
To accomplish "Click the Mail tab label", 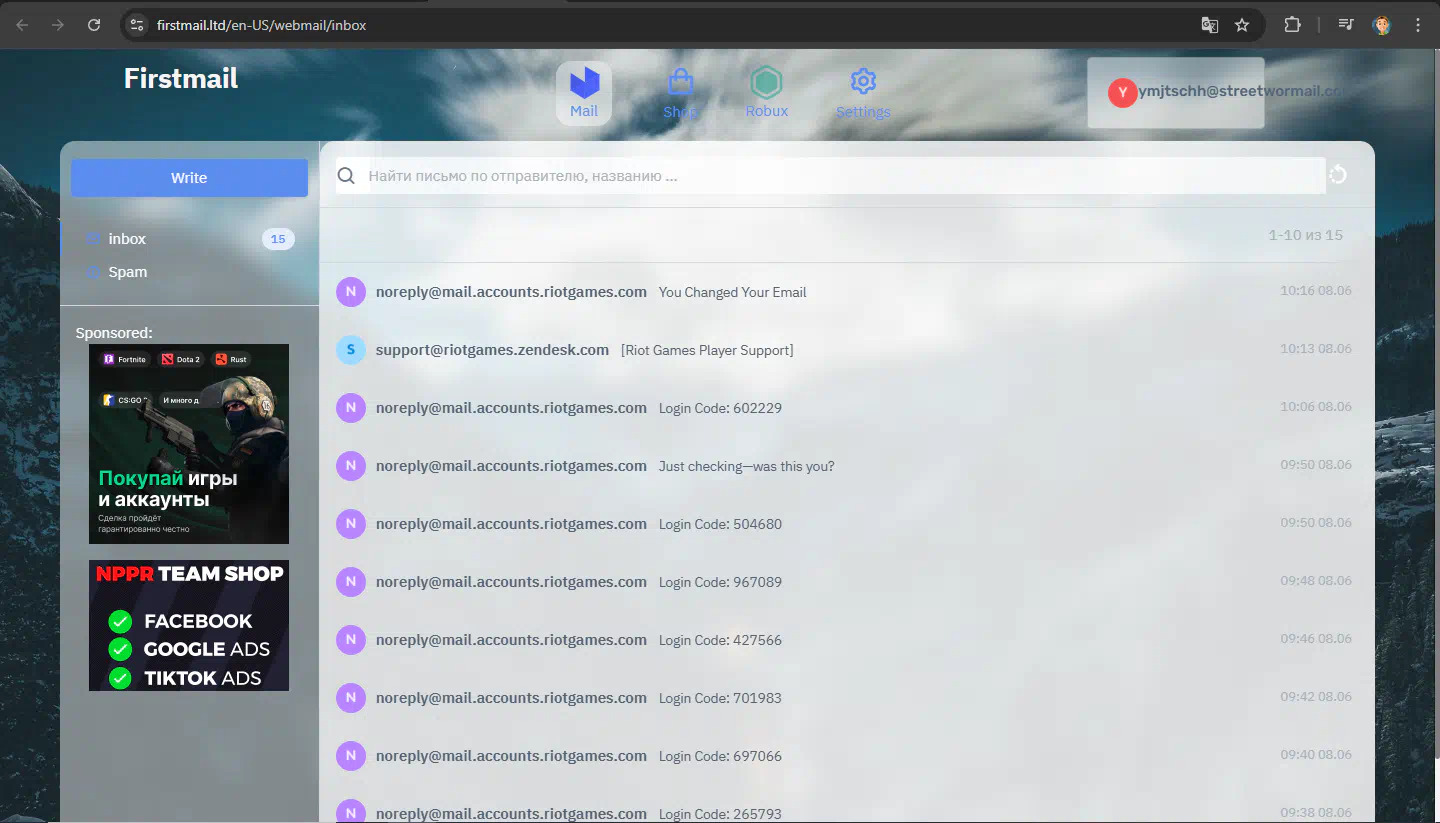I will click(x=584, y=111).
